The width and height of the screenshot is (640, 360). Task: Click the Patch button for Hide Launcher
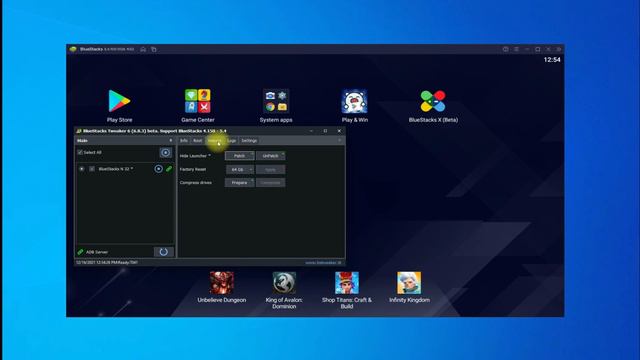[240, 156]
